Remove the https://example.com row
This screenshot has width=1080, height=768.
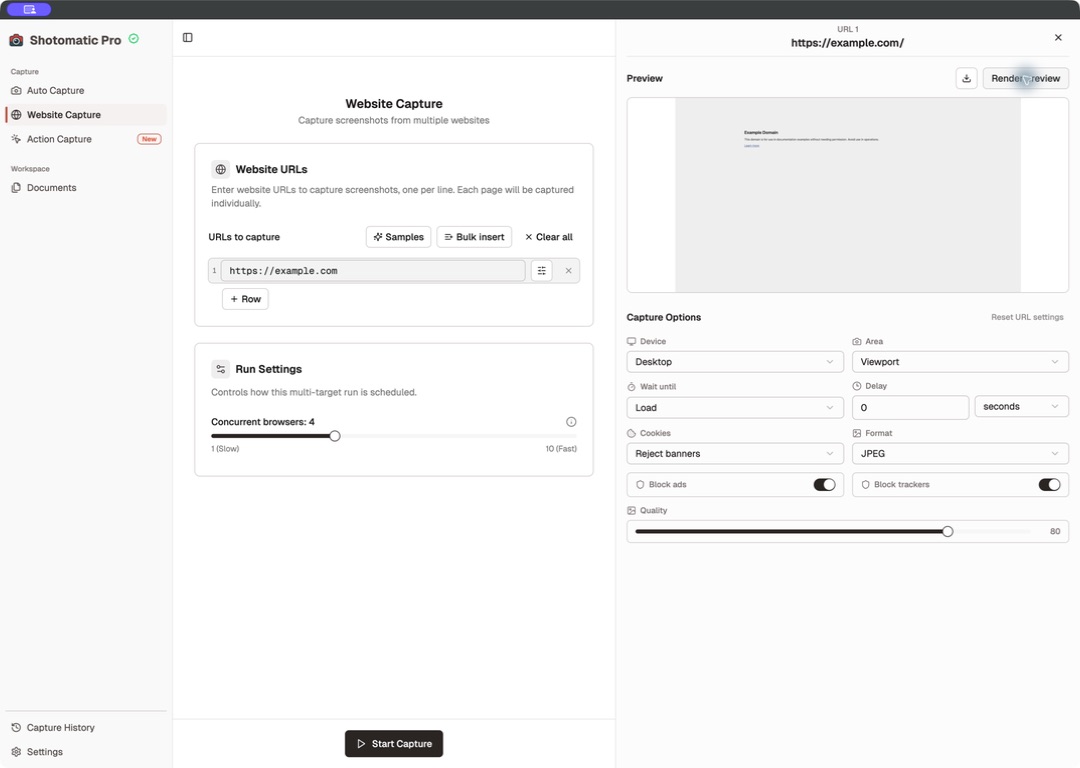[x=568, y=271]
